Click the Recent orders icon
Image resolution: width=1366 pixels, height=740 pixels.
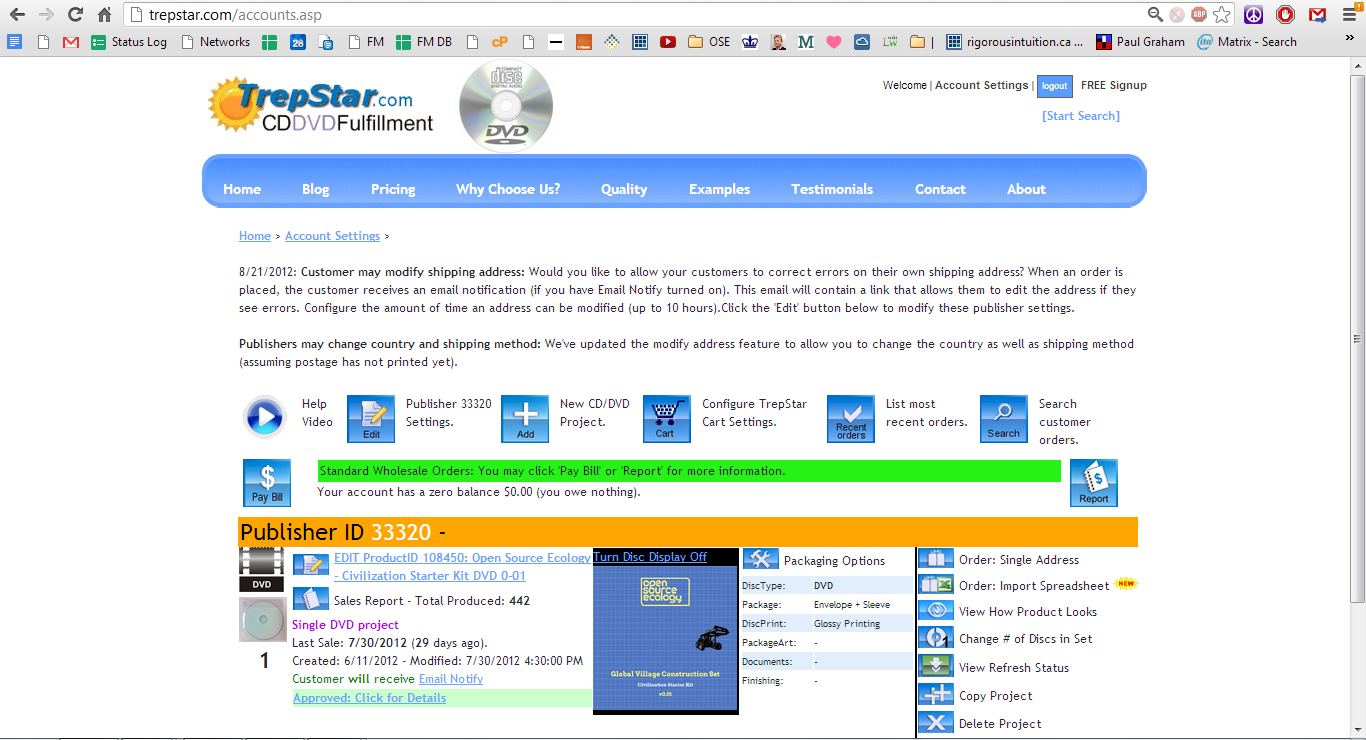tap(851, 418)
